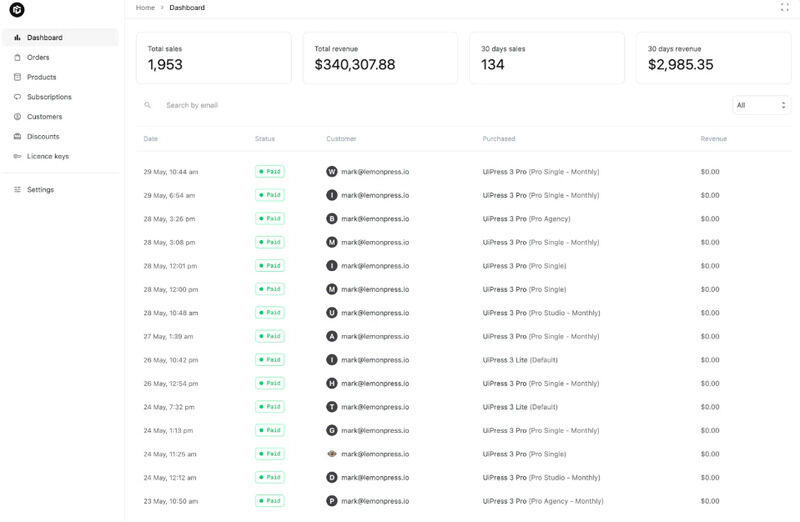Click the Paid badge on the 29 May 6:54 am order
The height and width of the screenshot is (522, 800).
(270, 195)
